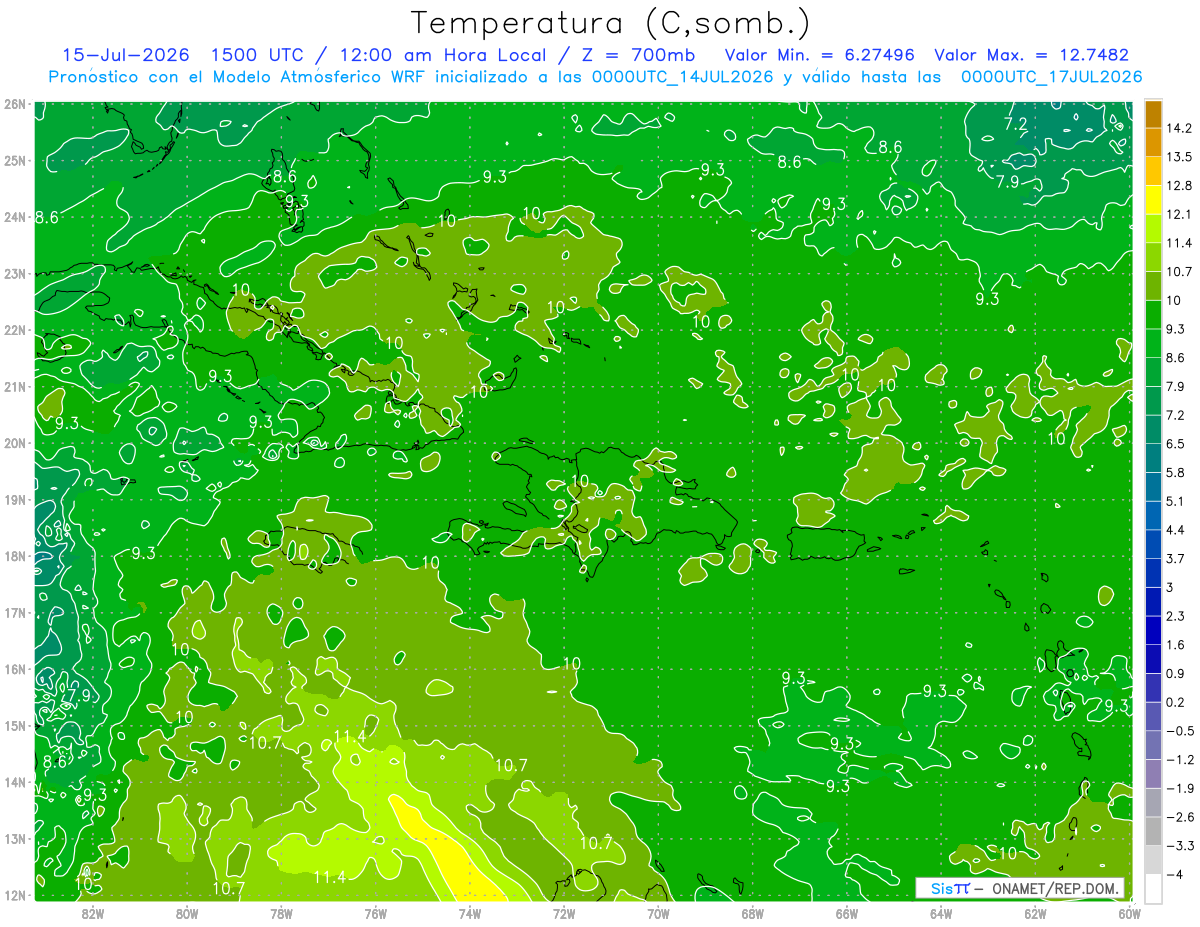Select the date text "15-Jul-2026"

tap(127, 55)
